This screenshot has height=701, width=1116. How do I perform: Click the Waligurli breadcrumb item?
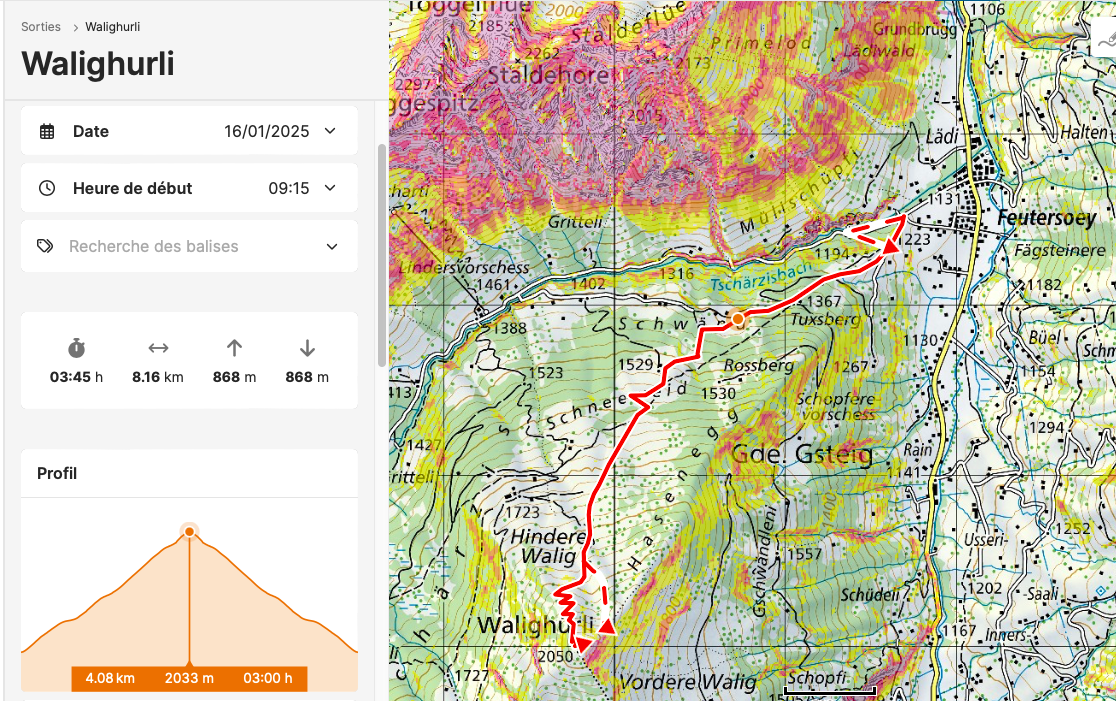(115, 27)
